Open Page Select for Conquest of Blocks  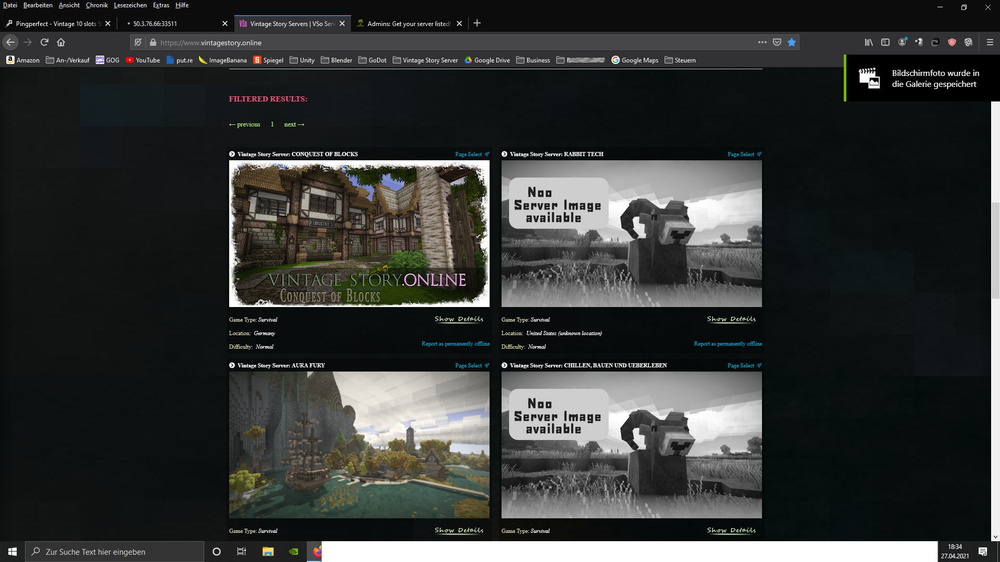[472, 154]
